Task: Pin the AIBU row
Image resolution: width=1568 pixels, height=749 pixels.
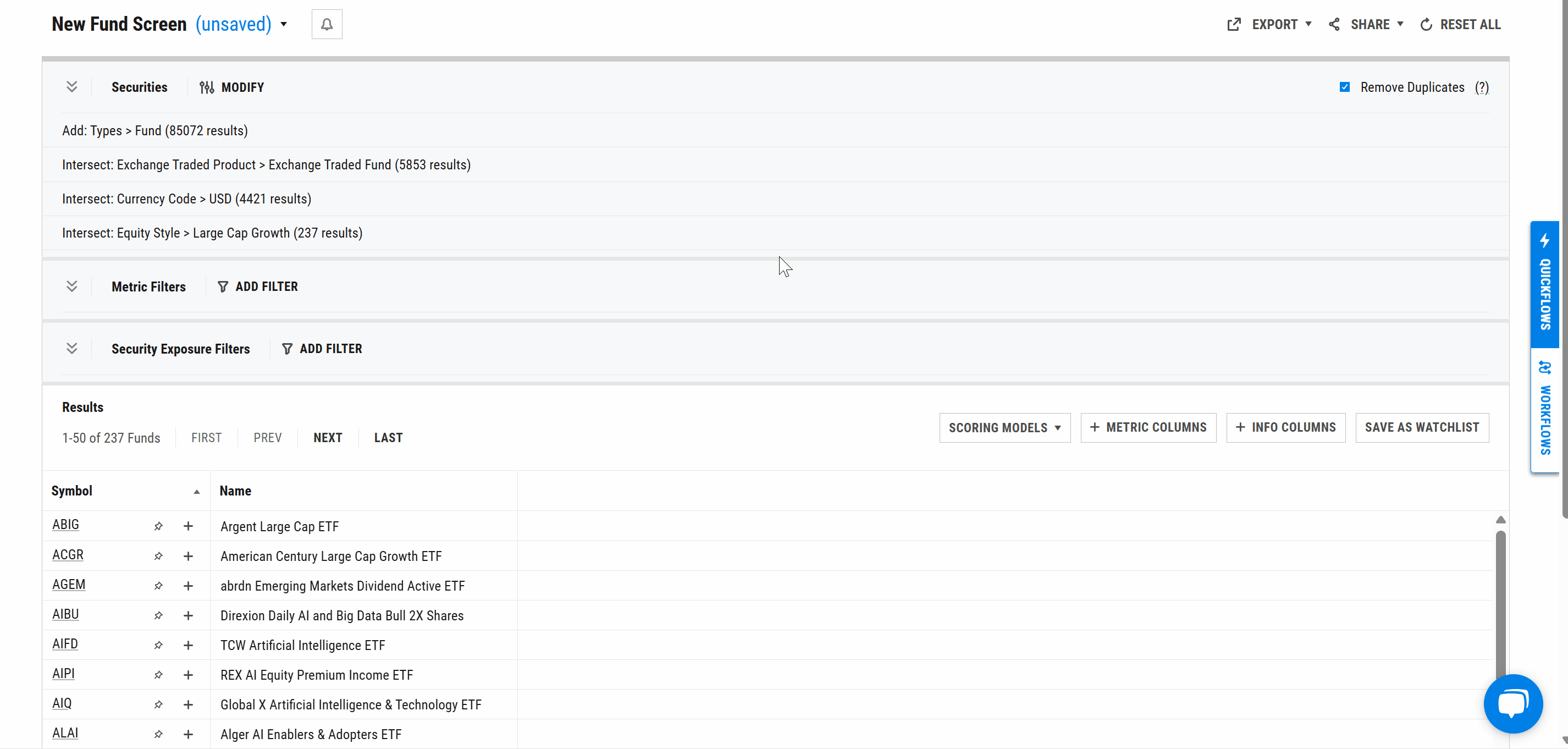Action: [158, 615]
